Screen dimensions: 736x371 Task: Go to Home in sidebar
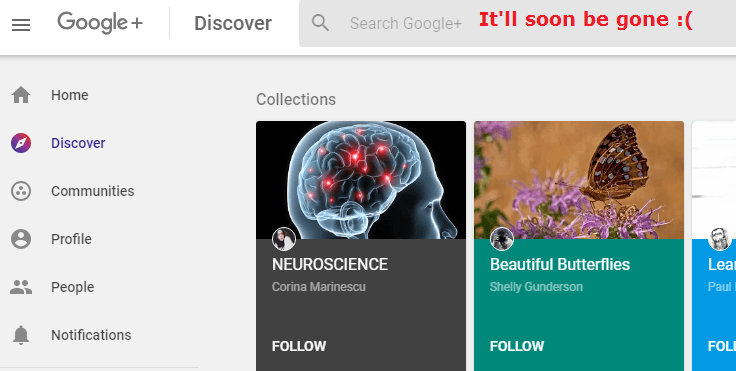pyautogui.click(x=70, y=95)
